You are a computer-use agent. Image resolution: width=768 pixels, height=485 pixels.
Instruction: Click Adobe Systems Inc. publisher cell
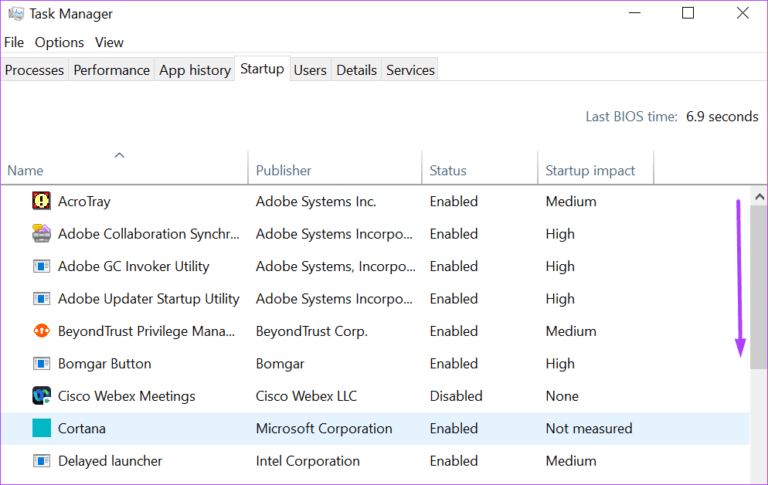[316, 201]
